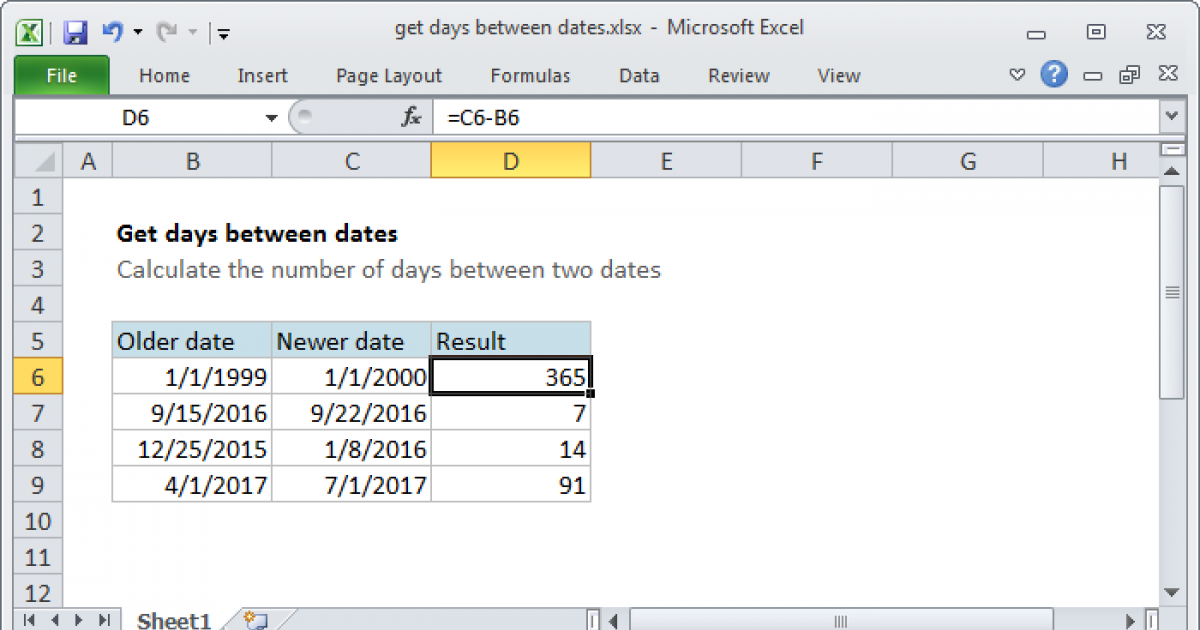Viewport: 1200px width, 630px height.
Task: Click the Undo arrow icon
Action: pyautogui.click(x=111, y=32)
